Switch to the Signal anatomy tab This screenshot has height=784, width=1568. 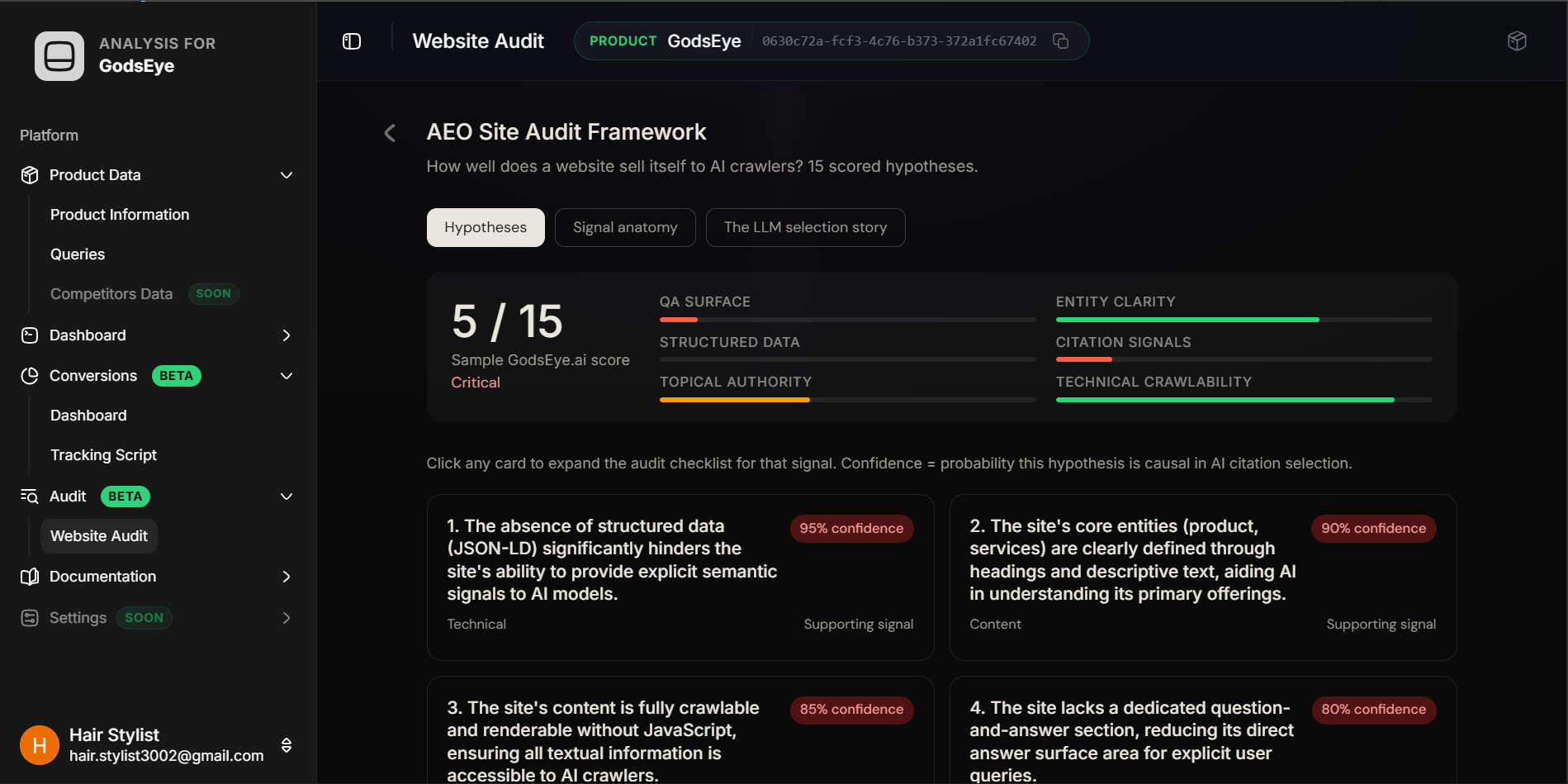pos(625,227)
